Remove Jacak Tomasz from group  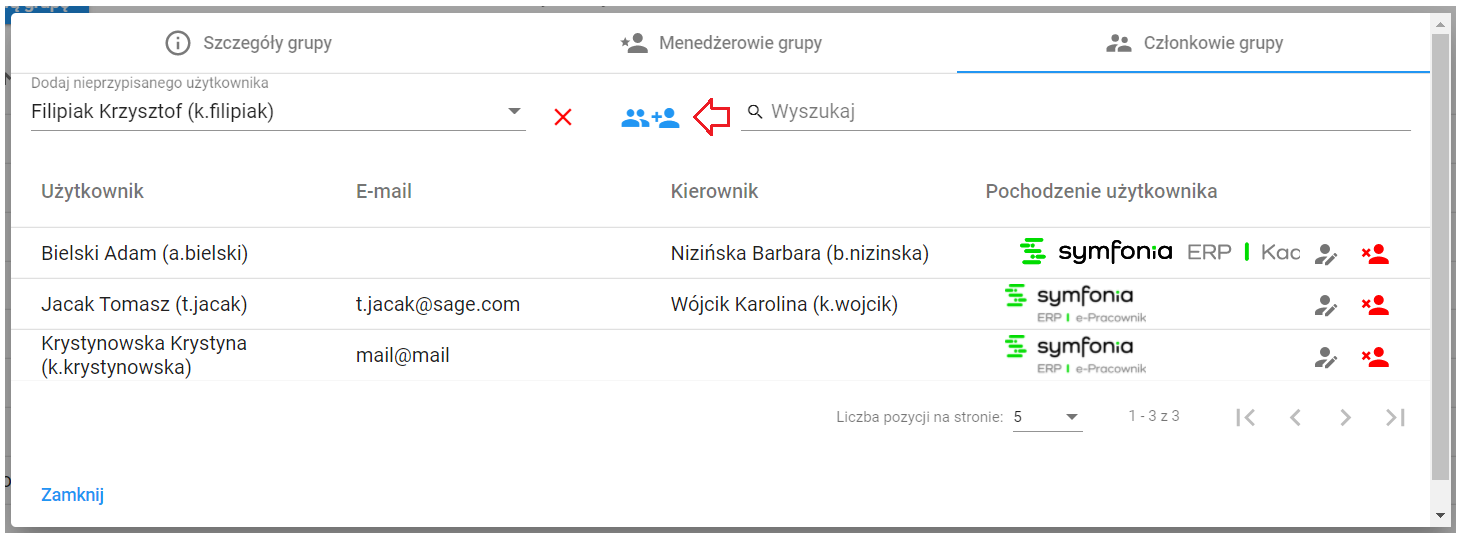(x=1376, y=305)
